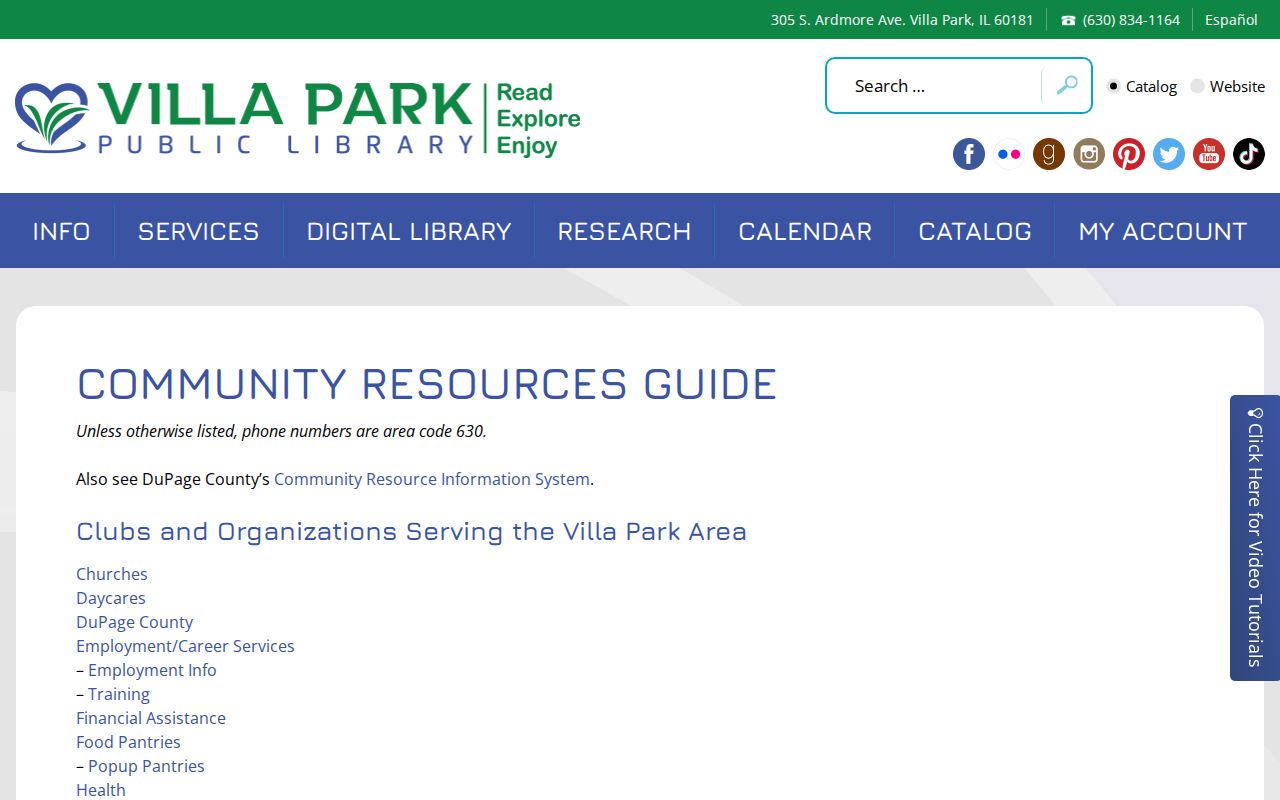Open the library's Facebook page
Viewport: 1280px width, 800px height.
tap(968, 154)
